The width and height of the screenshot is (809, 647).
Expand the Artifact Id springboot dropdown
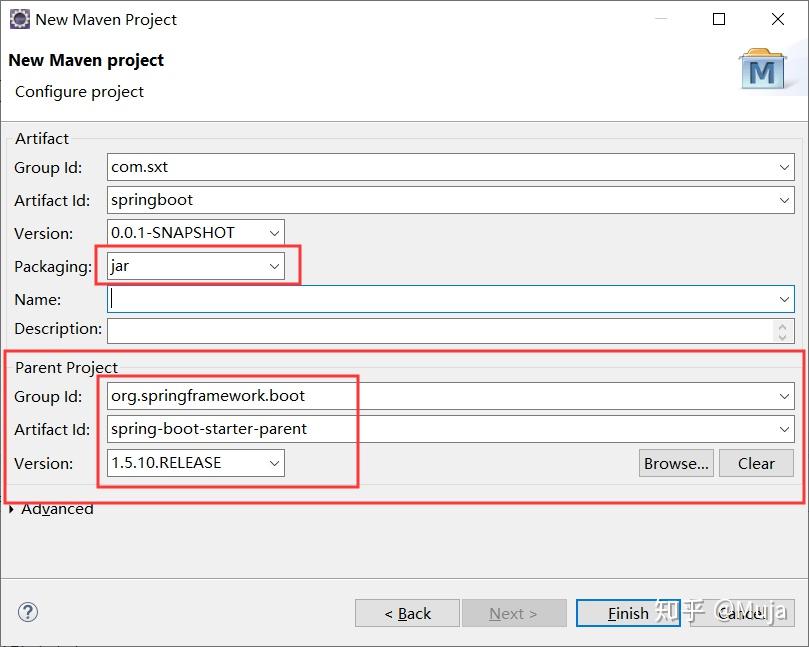coord(784,200)
